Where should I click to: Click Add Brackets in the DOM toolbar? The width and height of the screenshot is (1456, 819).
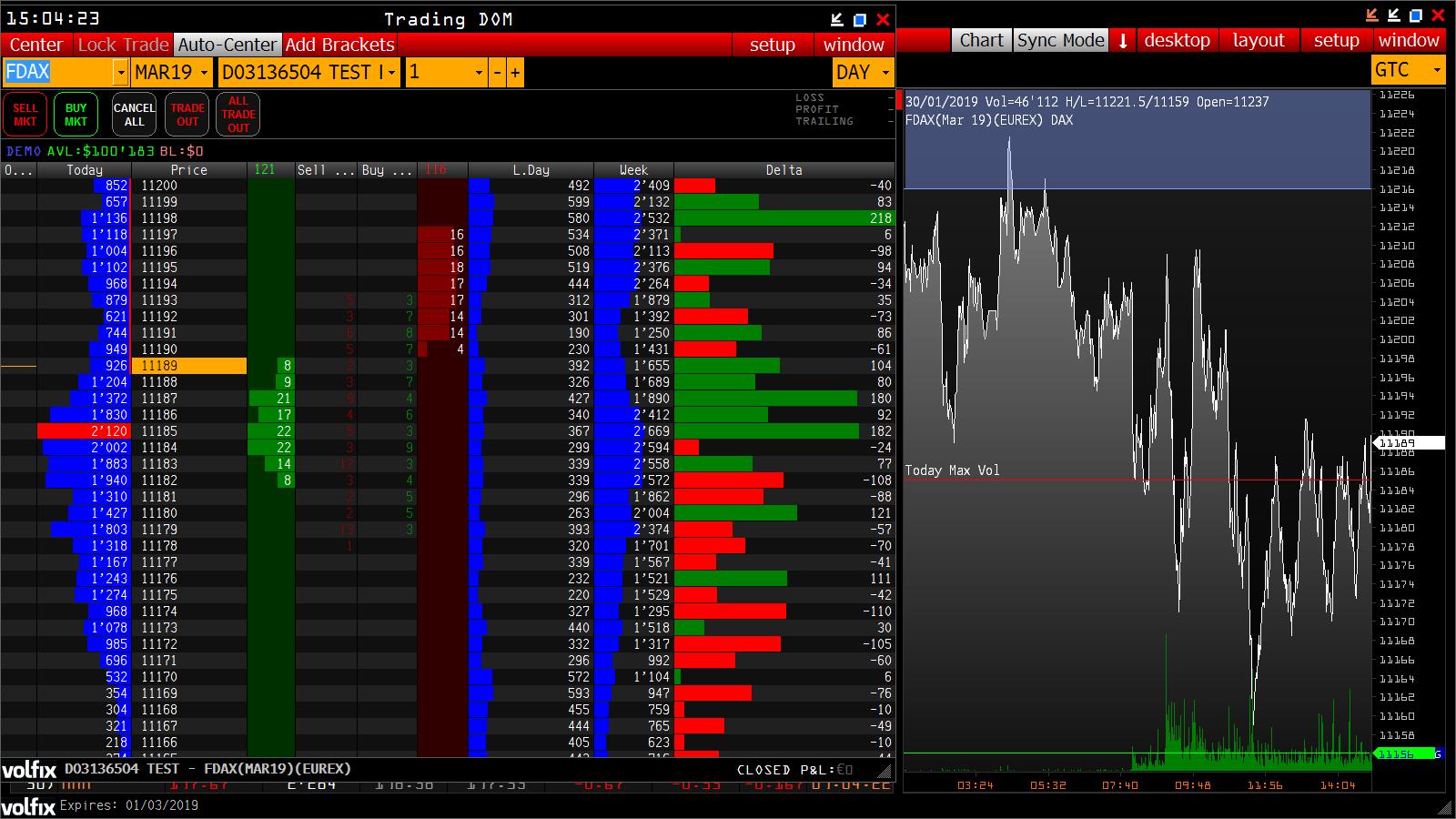(x=339, y=45)
